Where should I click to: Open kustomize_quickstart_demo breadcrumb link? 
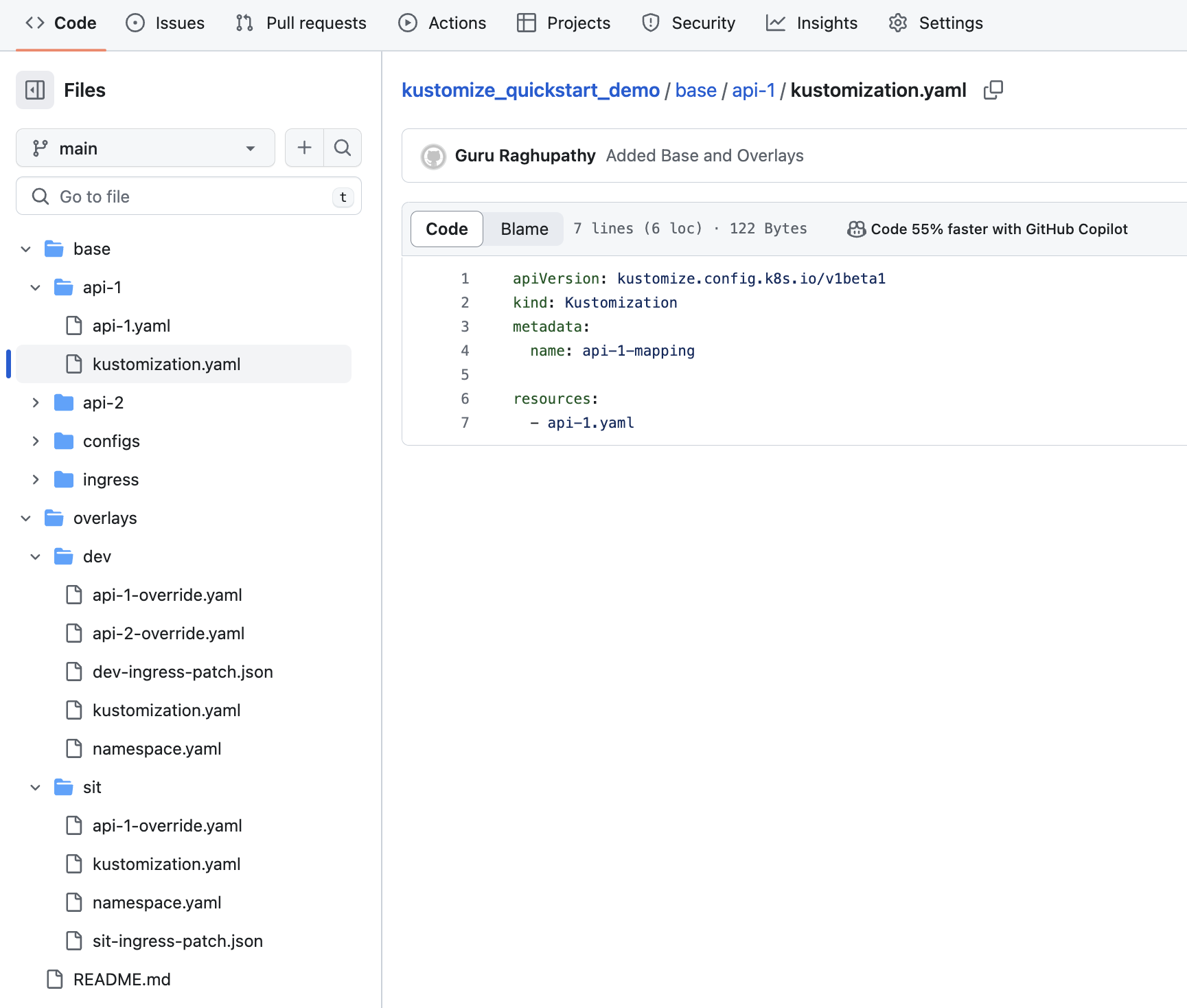530,90
